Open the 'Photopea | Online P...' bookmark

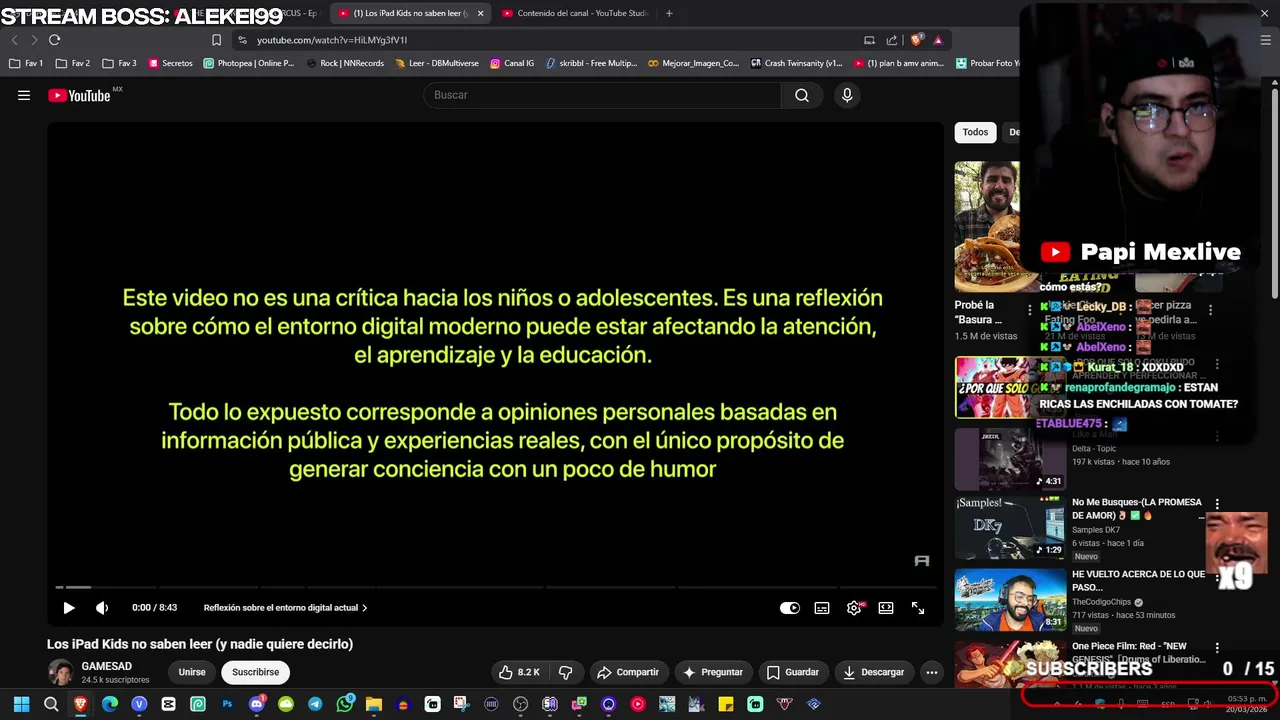click(x=249, y=63)
